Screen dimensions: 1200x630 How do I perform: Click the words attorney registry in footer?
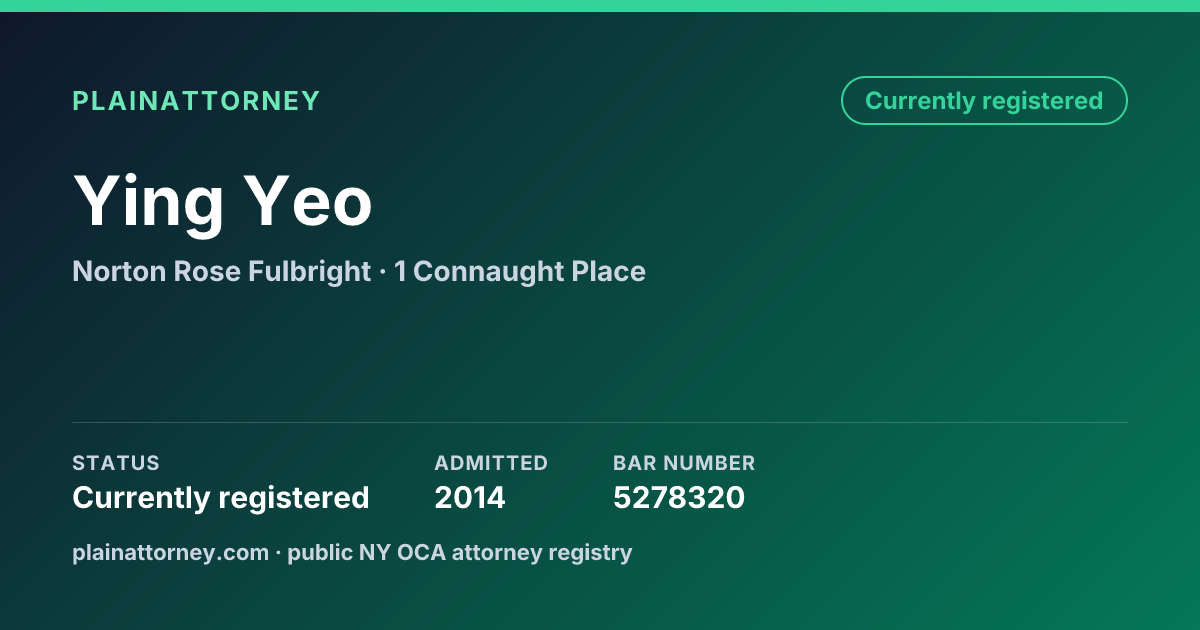[x=542, y=552]
